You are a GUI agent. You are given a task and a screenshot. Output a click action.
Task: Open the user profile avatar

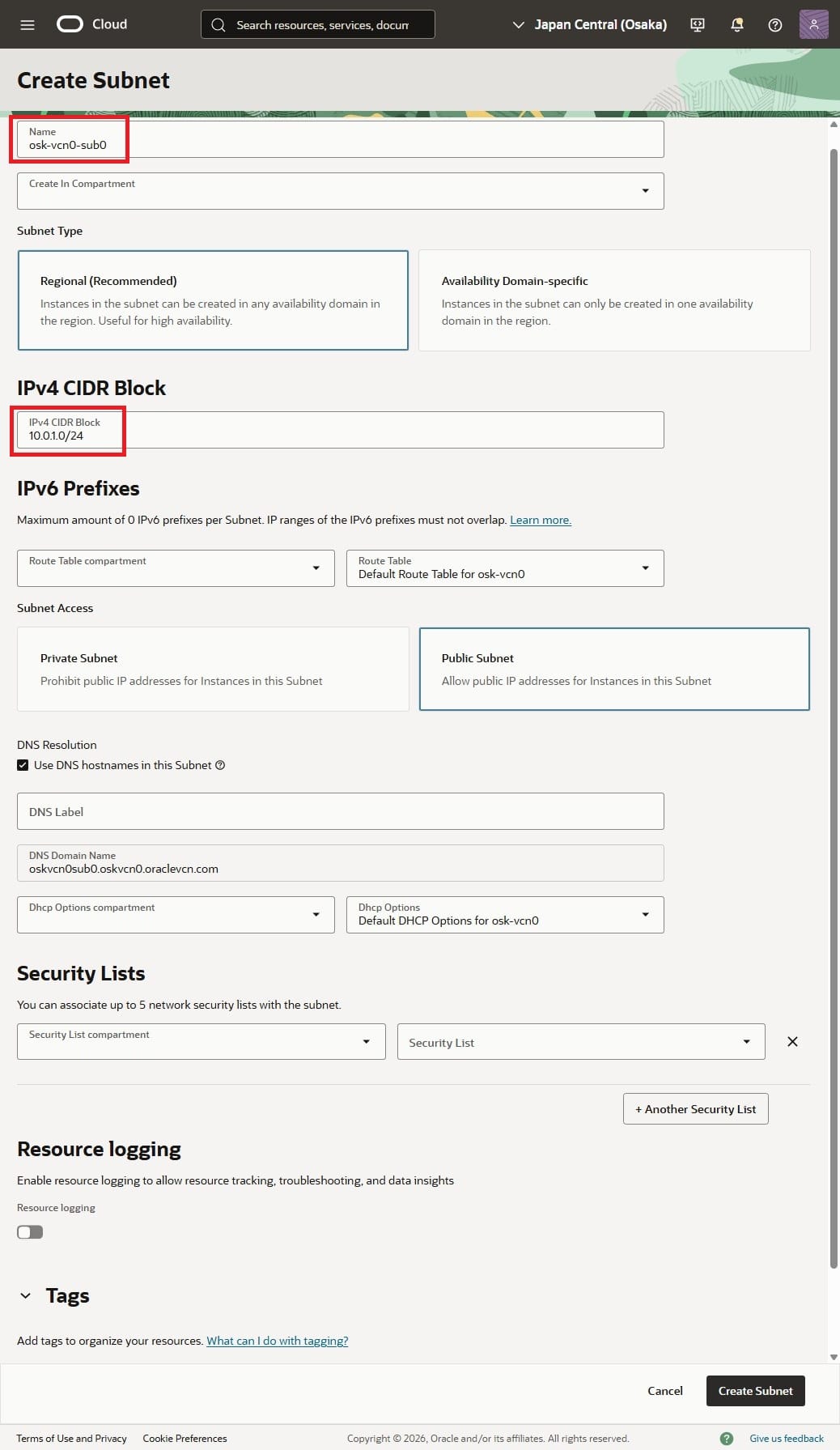[x=813, y=24]
